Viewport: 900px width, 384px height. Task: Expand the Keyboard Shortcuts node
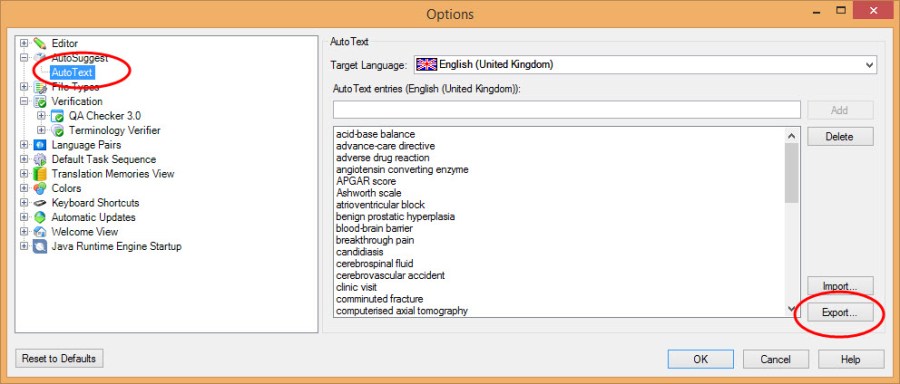click(x=24, y=203)
